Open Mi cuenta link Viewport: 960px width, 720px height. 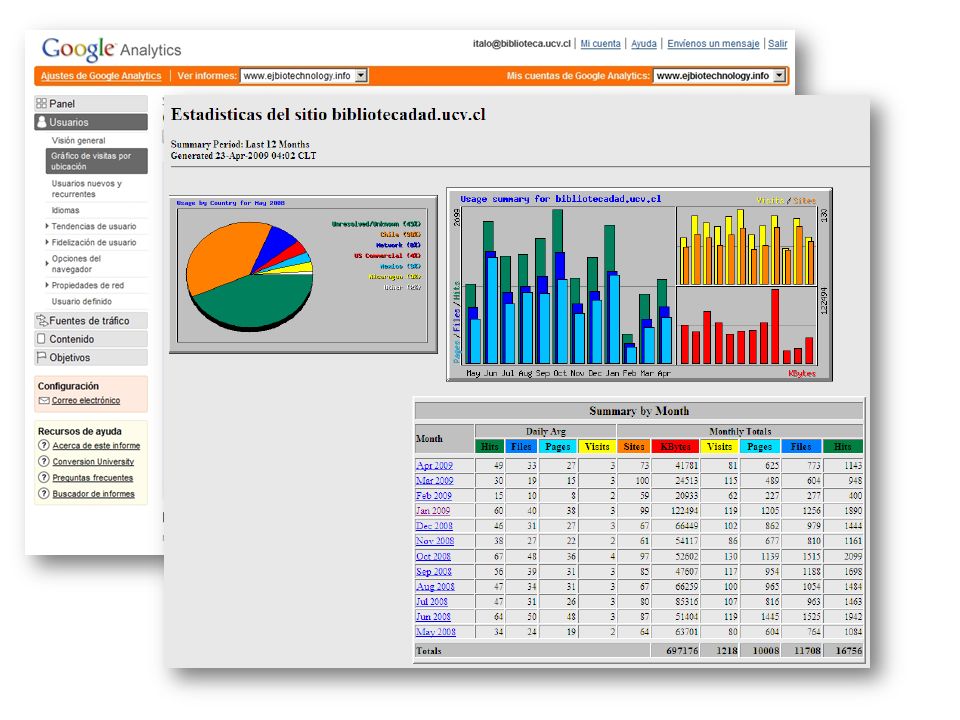coord(601,43)
